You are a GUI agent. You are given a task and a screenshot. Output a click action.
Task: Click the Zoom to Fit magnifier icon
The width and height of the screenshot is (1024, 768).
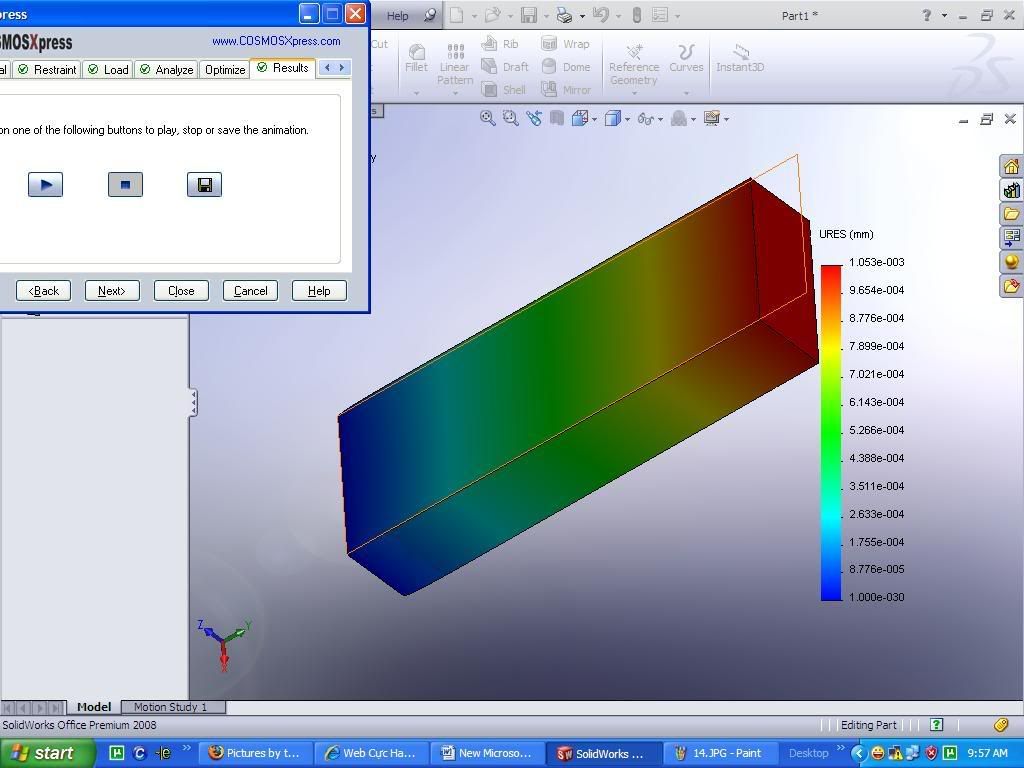[x=488, y=118]
